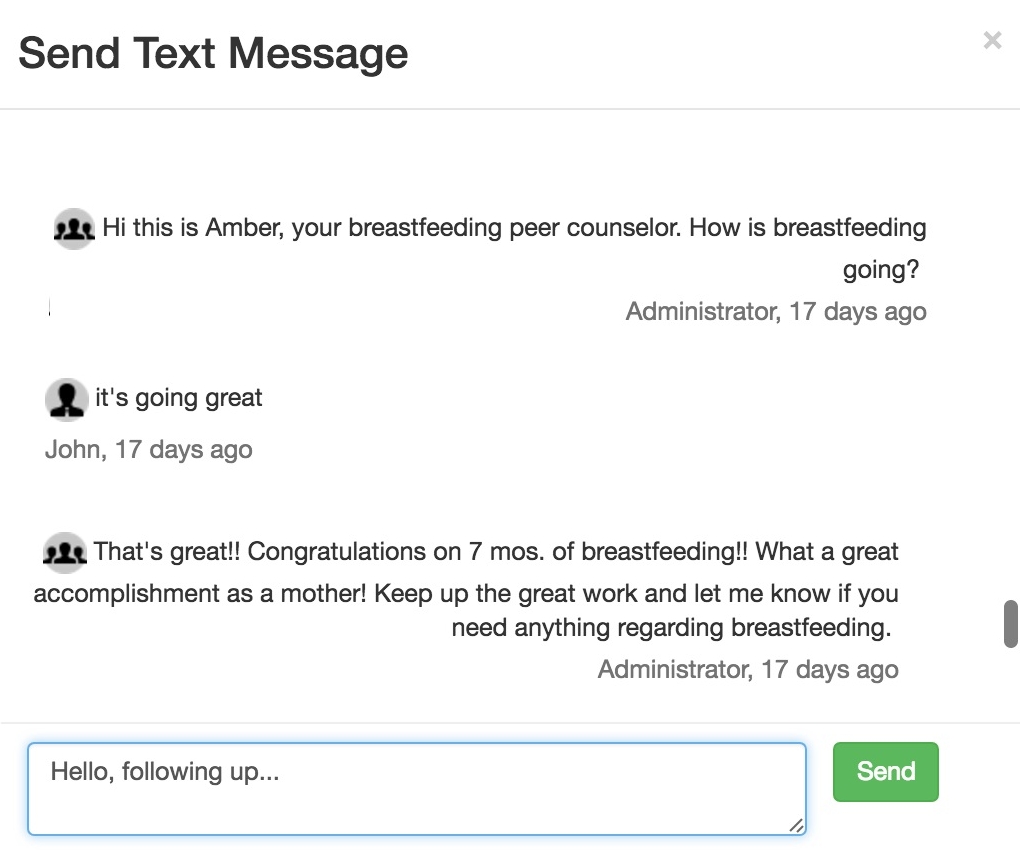1020x867 pixels.
Task: Click the "That's great!! Congratulations" message line
Action: tap(496, 552)
